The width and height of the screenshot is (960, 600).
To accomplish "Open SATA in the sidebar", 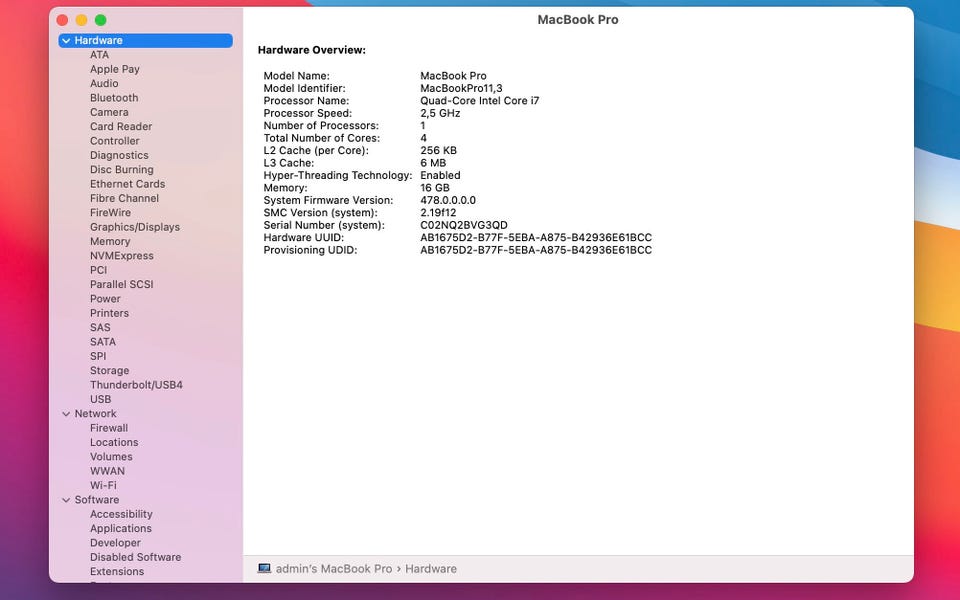I will (x=103, y=342).
